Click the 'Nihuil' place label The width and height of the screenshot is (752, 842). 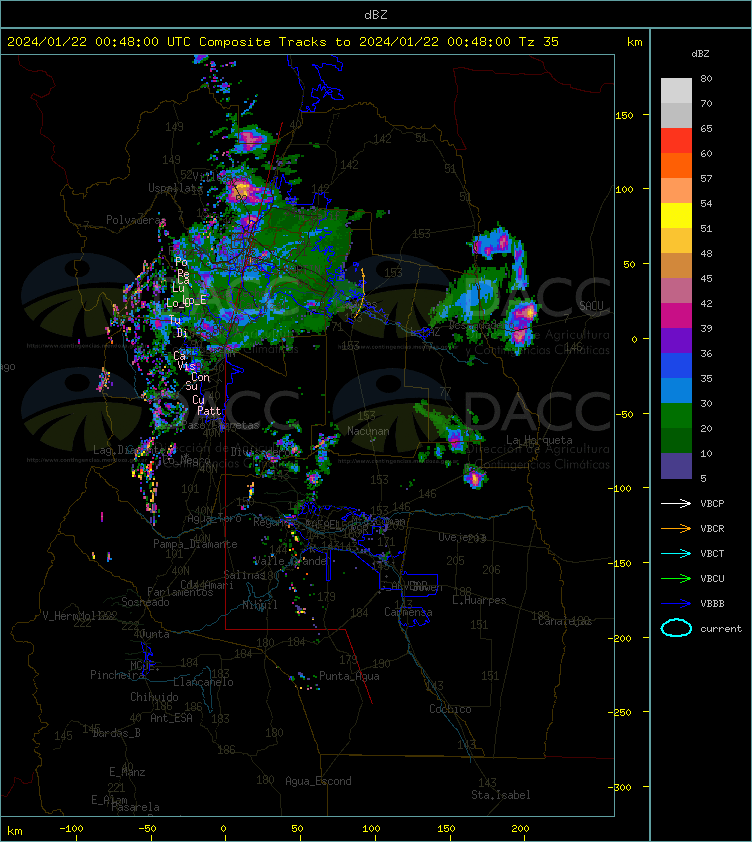(x=260, y=605)
